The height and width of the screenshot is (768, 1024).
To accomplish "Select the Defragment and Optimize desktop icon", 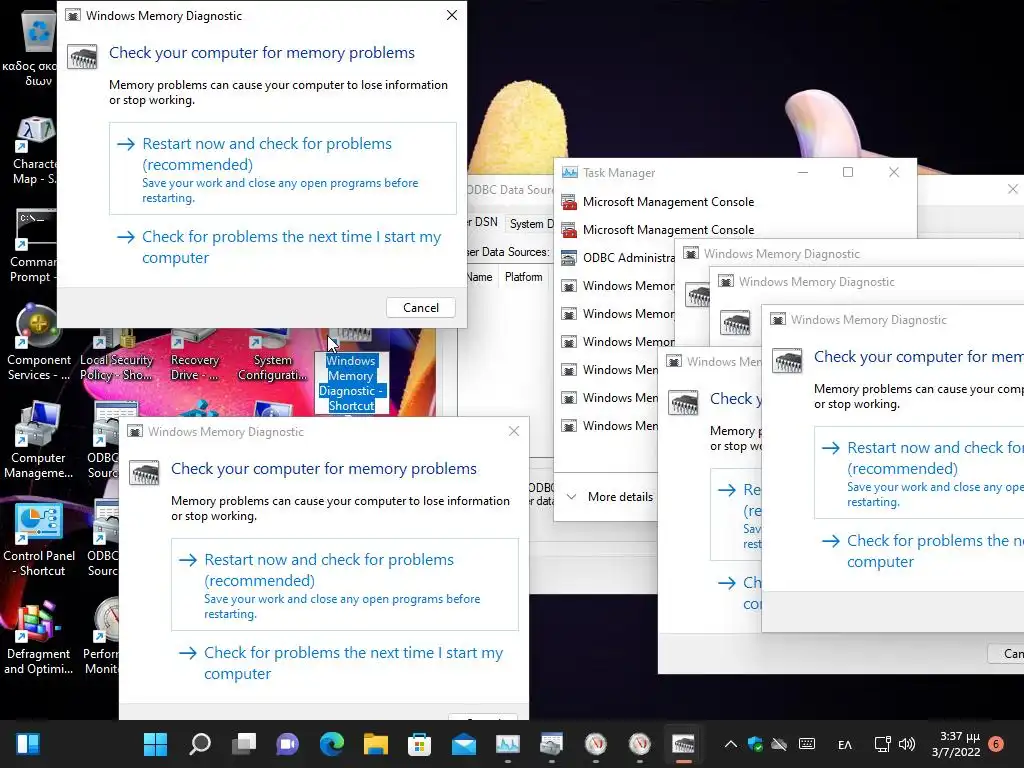I will (38, 637).
